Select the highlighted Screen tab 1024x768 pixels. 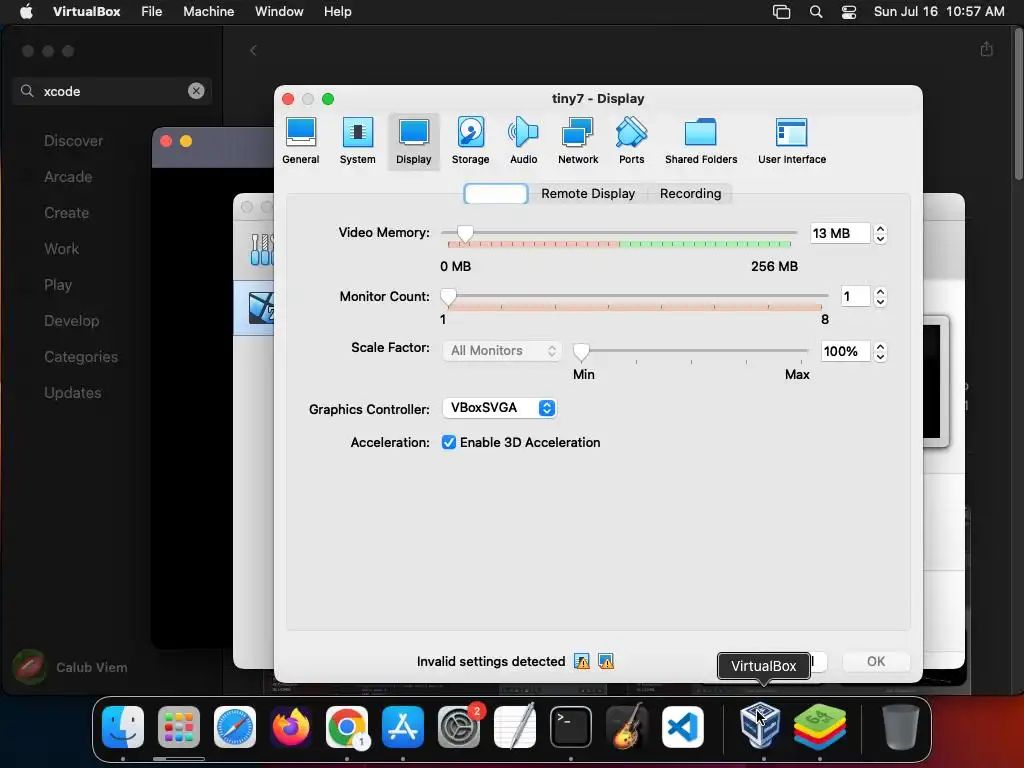click(x=496, y=193)
